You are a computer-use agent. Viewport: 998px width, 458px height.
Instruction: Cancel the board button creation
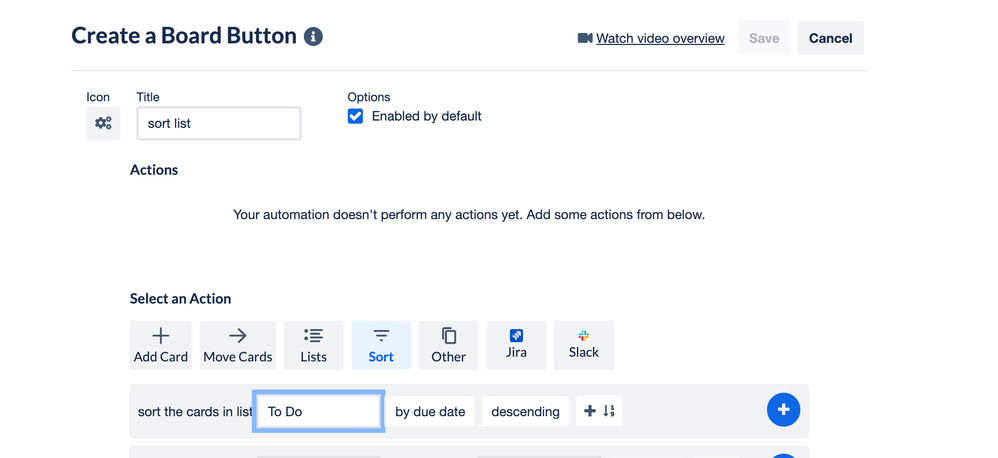point(831,38)
